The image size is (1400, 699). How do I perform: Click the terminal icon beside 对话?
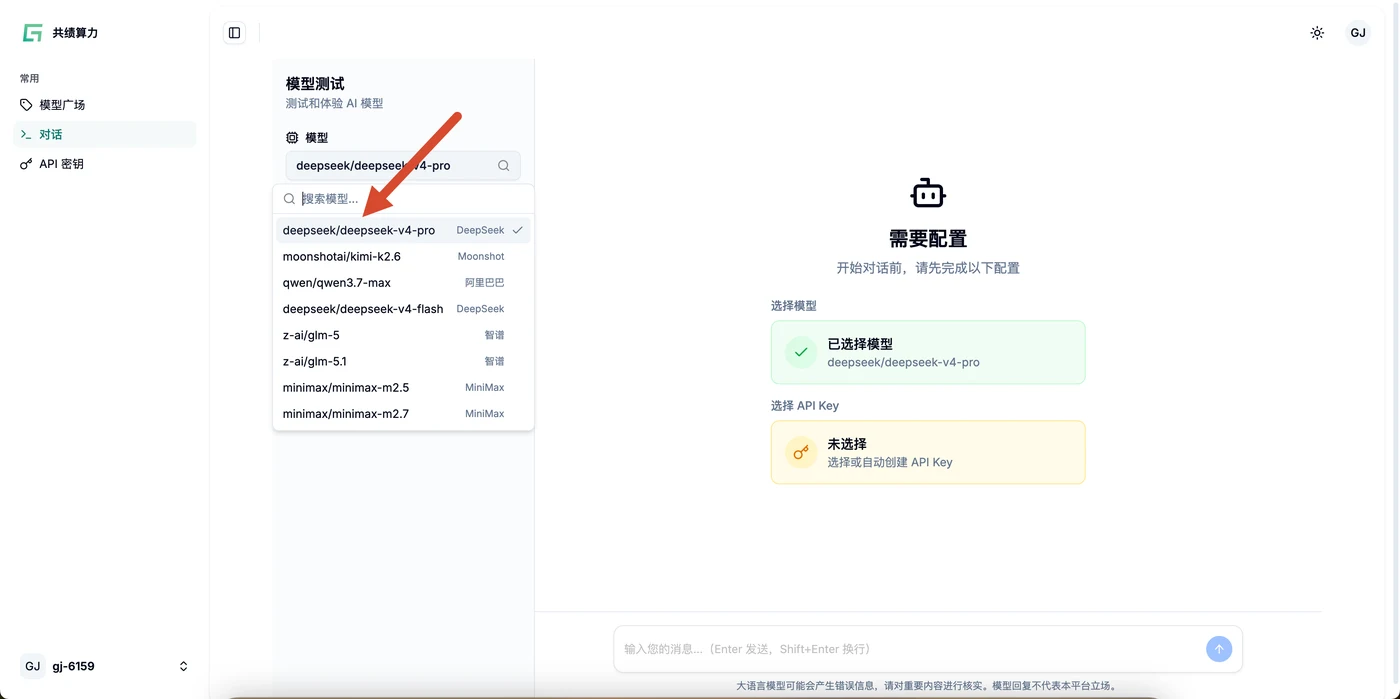coord(26,134)
